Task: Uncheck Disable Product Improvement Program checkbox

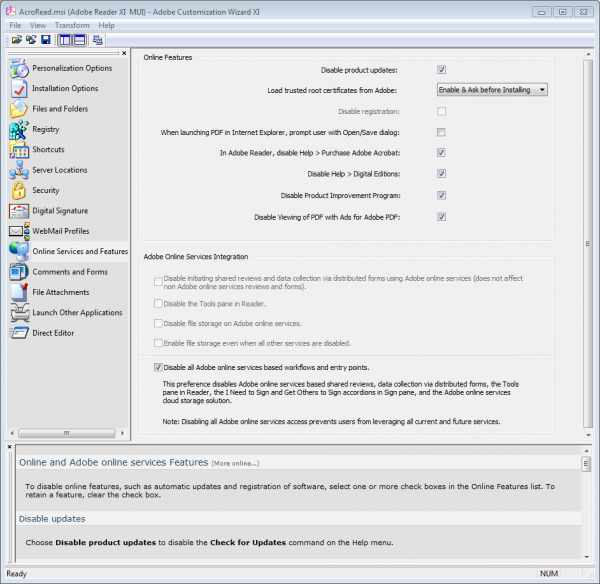Action: coord(441,196)
